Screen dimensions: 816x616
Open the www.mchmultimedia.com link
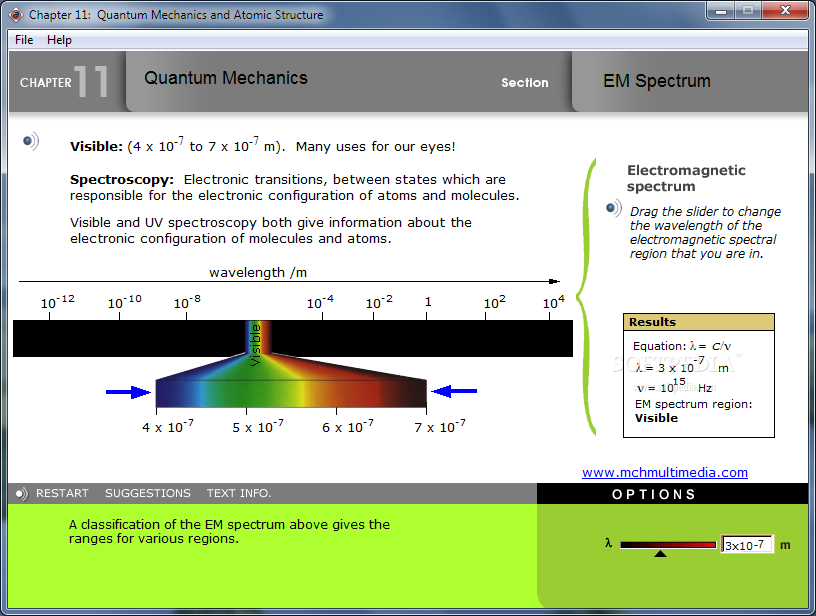click(x=665, y=472)
